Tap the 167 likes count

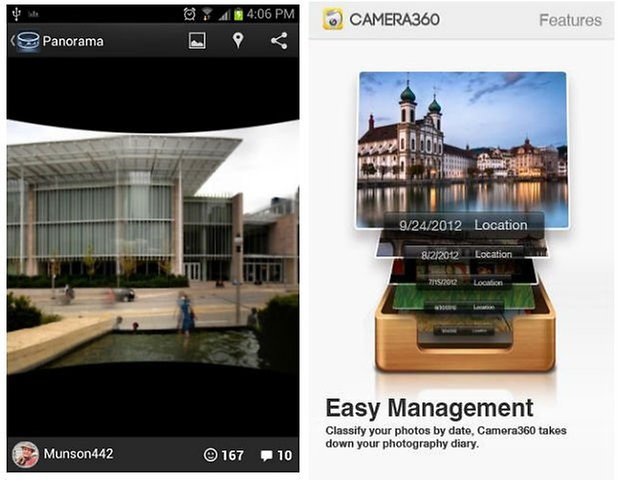click(x=232, y=455)
